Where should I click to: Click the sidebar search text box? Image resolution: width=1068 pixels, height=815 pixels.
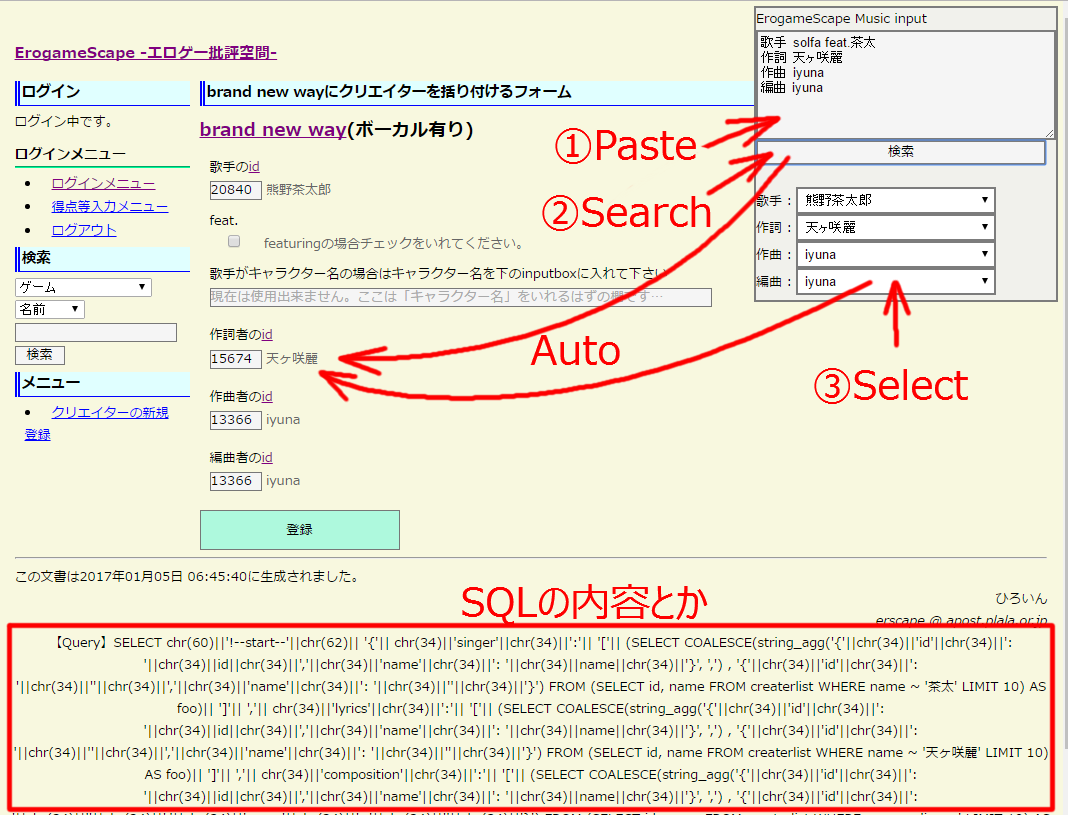[96, 333]
